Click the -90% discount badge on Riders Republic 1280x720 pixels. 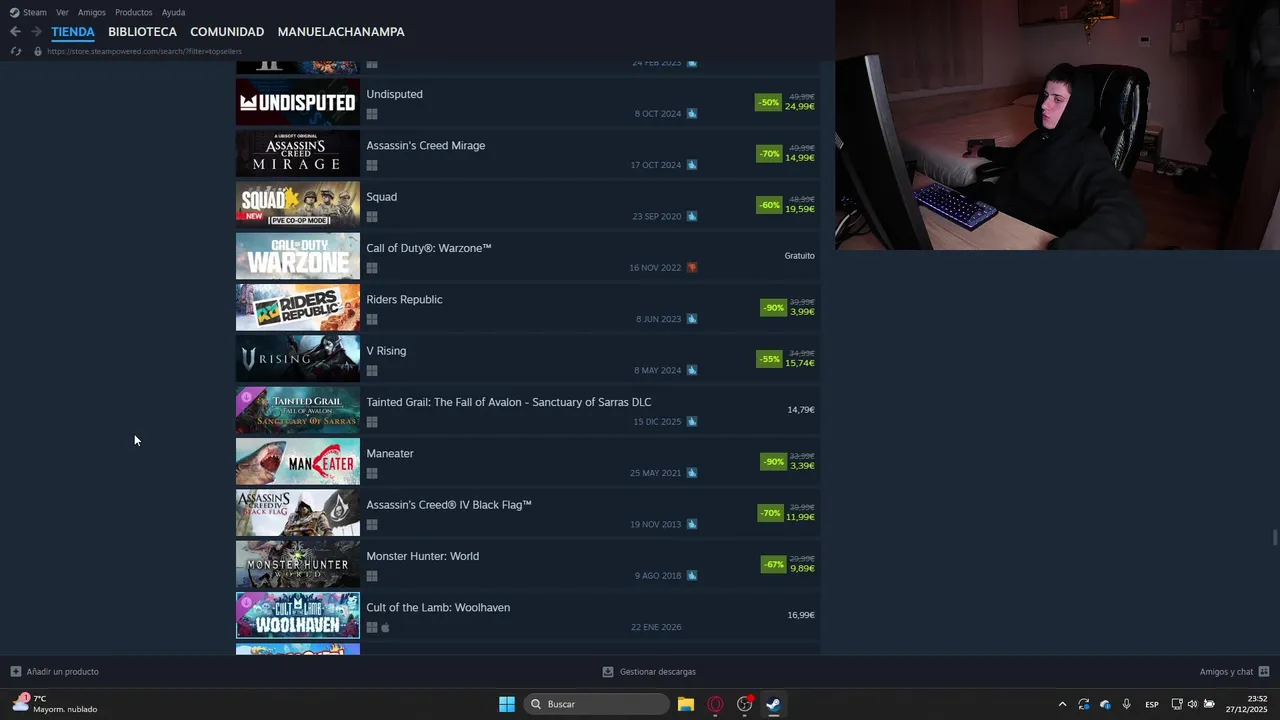coord(773,308)
